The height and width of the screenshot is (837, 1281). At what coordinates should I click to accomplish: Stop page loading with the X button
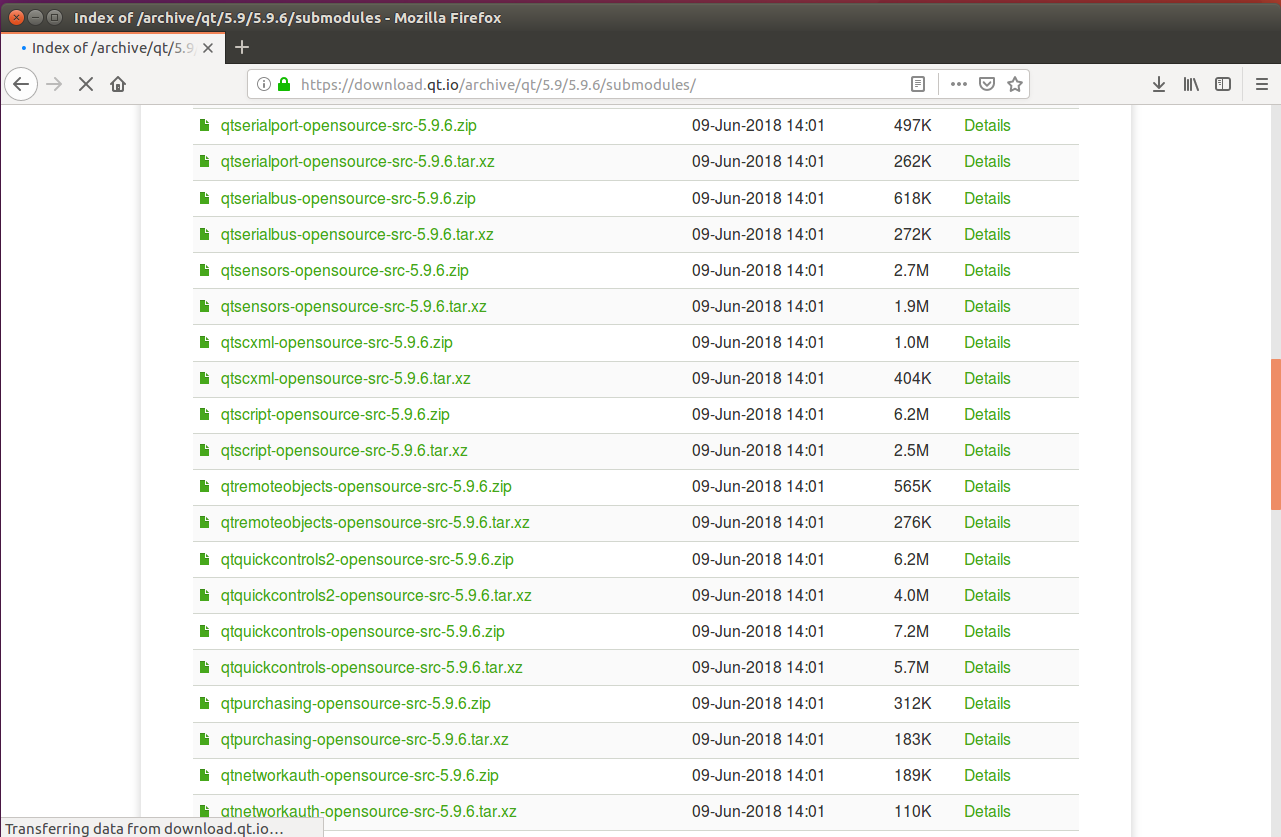point(86,85)
